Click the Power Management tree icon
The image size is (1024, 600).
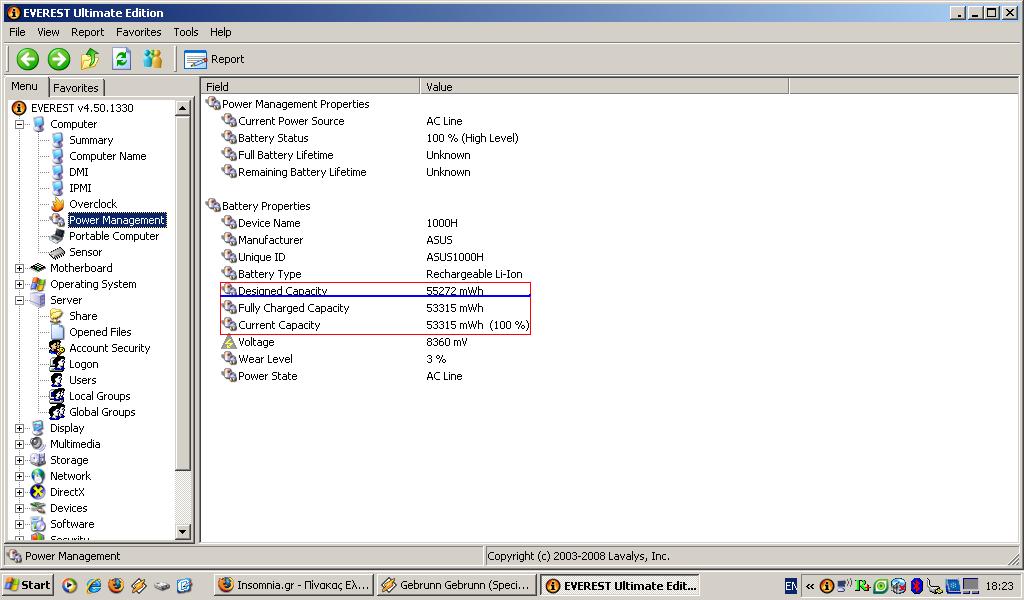coord(57,220)
